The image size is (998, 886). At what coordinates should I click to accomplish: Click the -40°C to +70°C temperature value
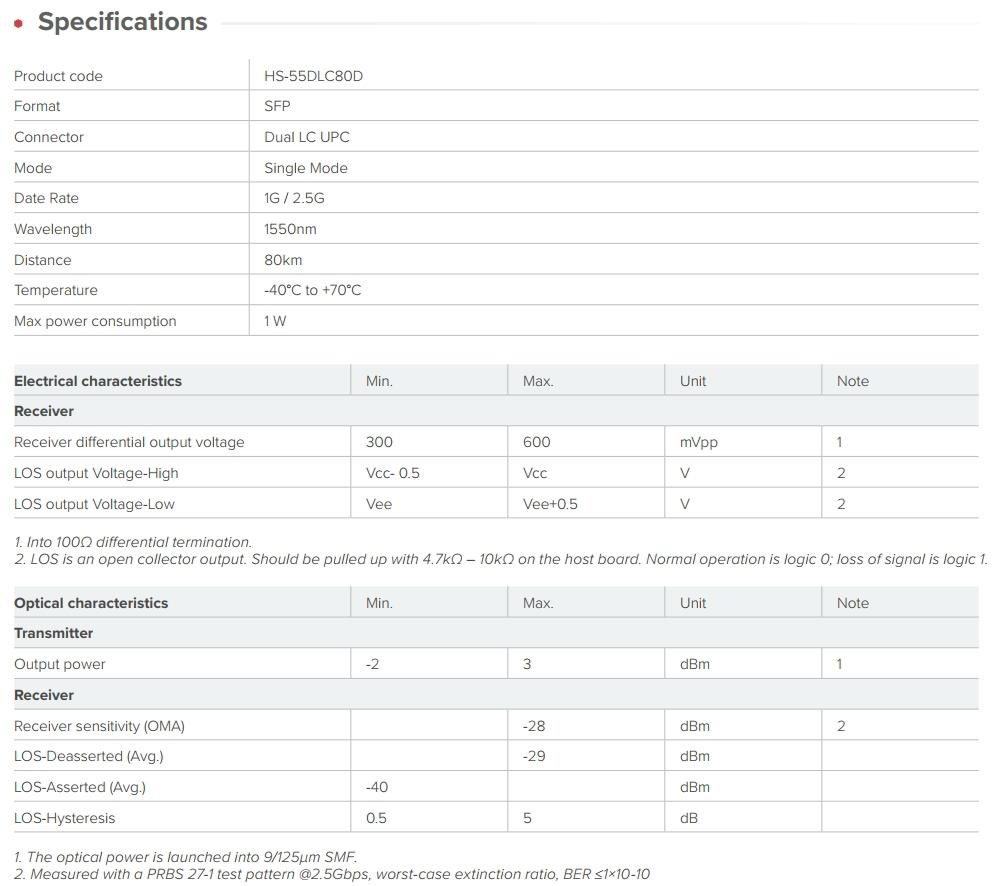pyautogui.click(x=313, y=290)
